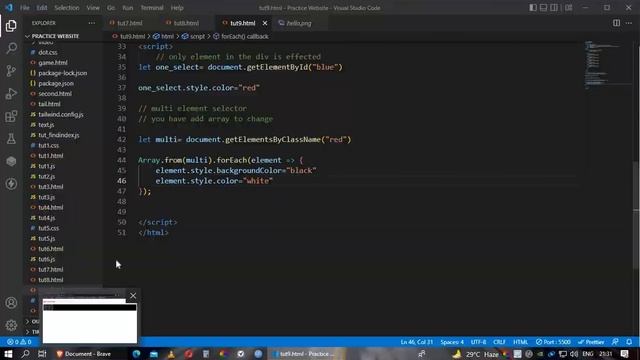Click the browser preview thumbnail
This screenshot has height=360, width=640.
(x=90, y=321)
